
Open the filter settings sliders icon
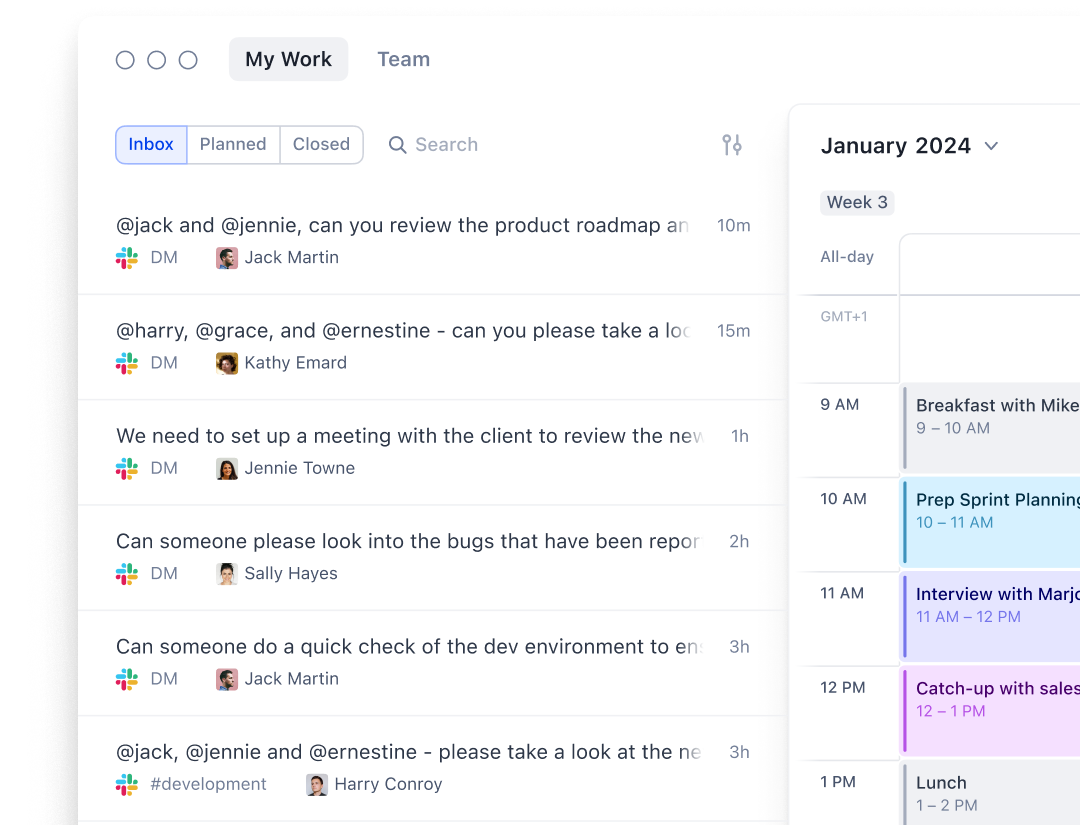pos(731,145)
